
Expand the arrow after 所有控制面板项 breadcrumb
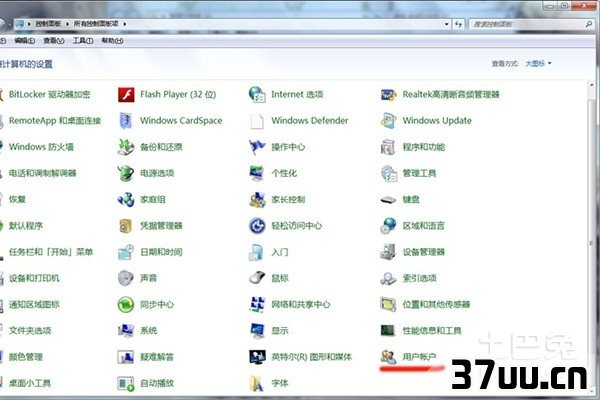[125, 24]
